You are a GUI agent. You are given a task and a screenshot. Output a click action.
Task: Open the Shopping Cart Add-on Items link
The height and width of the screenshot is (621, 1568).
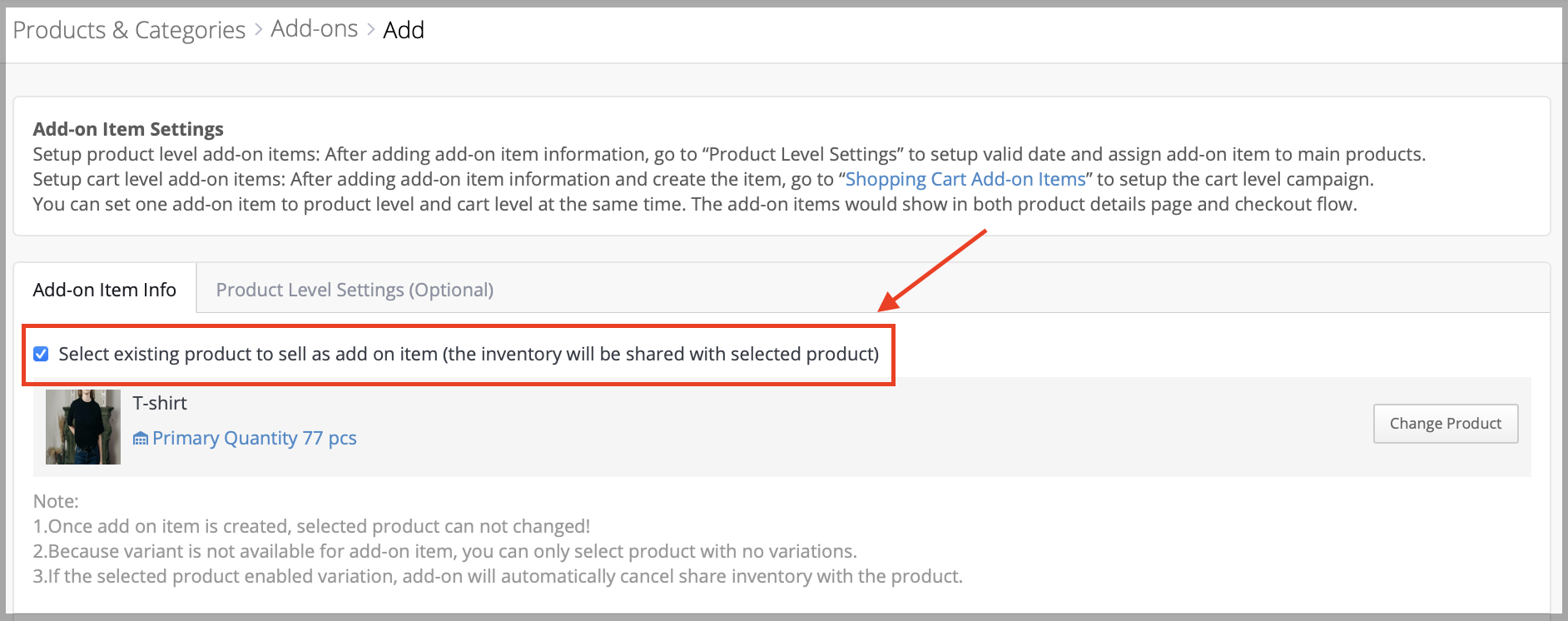965,179
